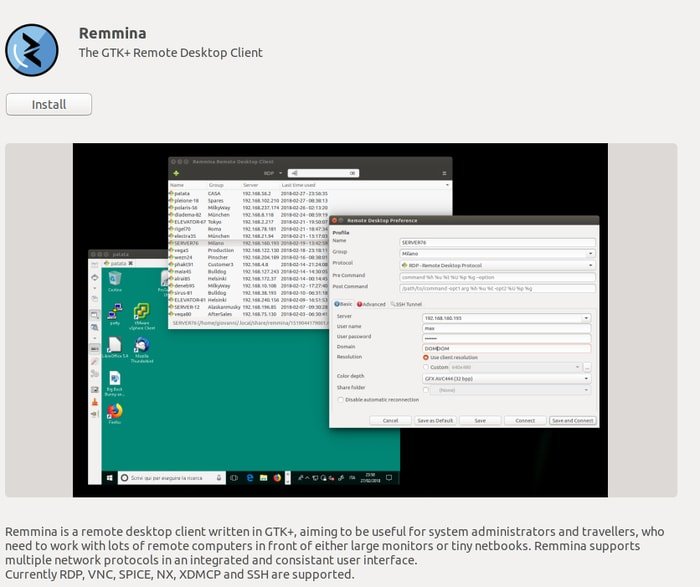This screenshot has height=587, width=700.
Task: Click the Task View icon on Windows taskbar
Action: point(234,478)
